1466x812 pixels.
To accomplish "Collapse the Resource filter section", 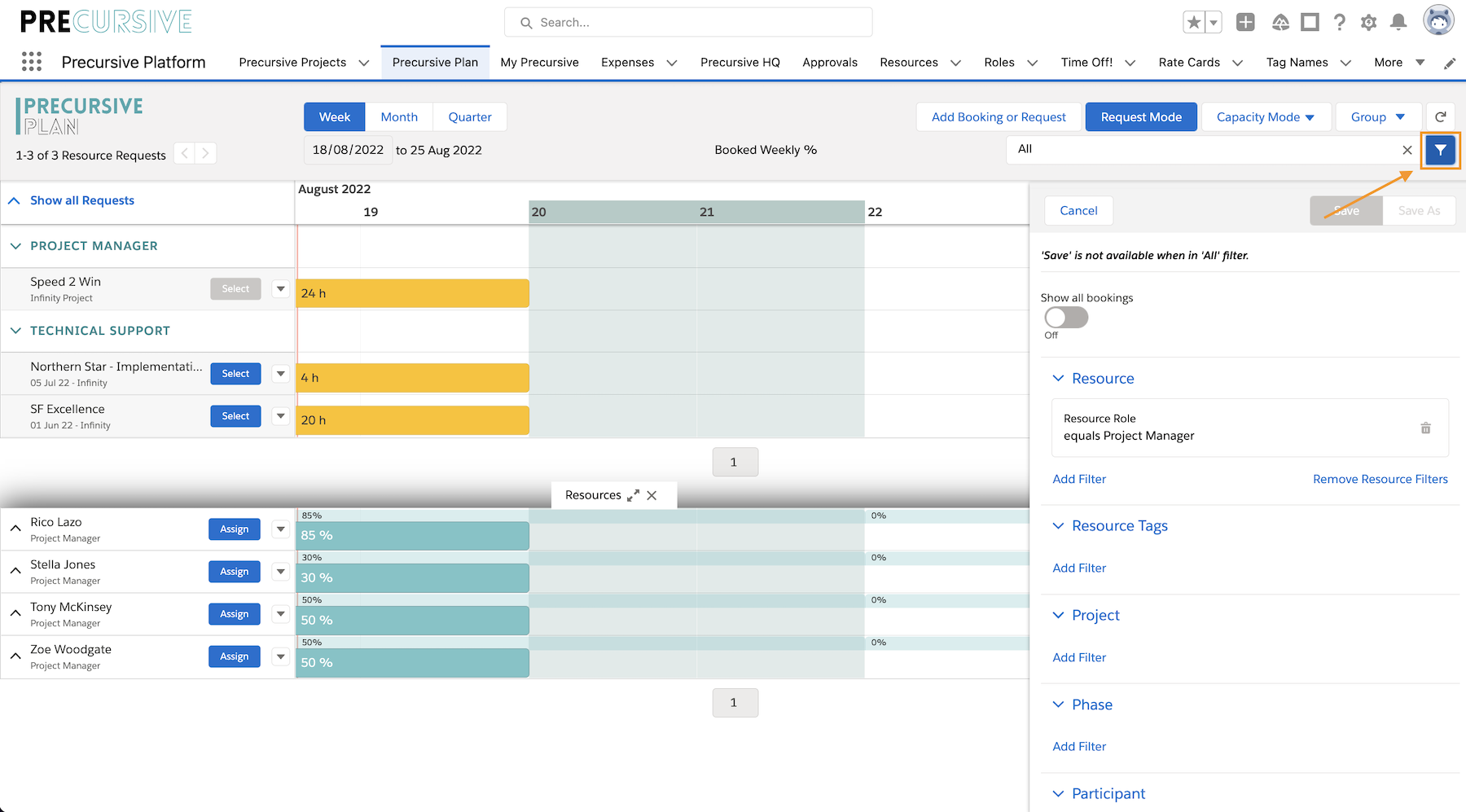I will point(1058,379).
